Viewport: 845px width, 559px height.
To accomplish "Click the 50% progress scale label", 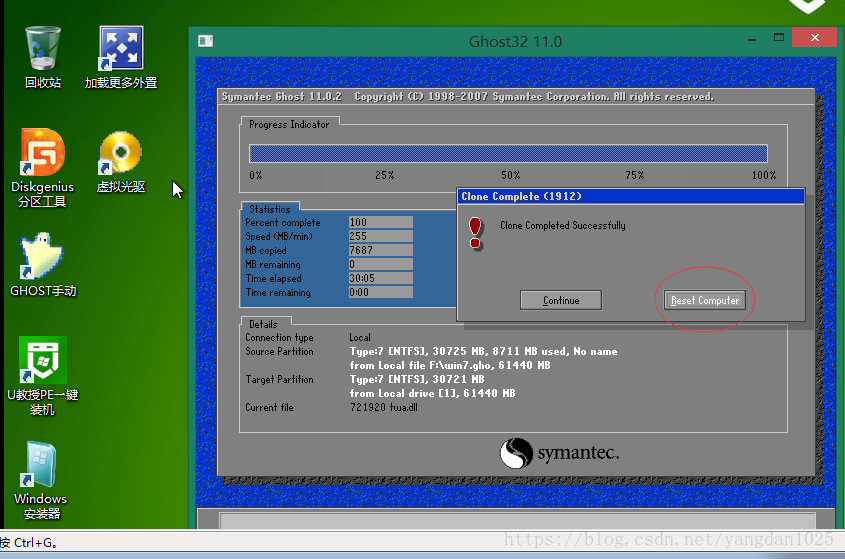I will click(x=510, y=175).
